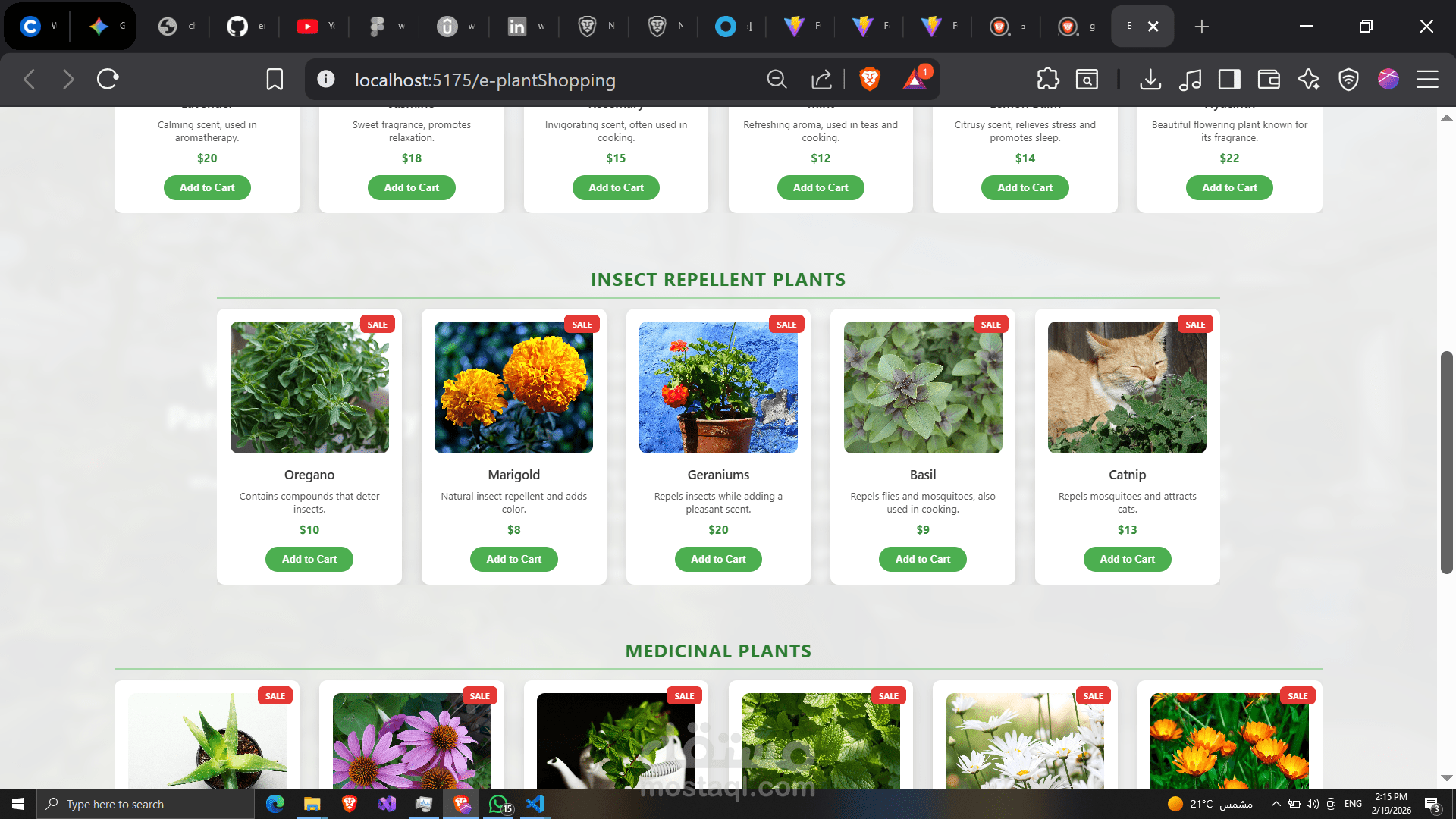Screen dimensions: 1456x819
Task: Click the vertical page scrollbar thumb
Action: [x=1446, y=463]
